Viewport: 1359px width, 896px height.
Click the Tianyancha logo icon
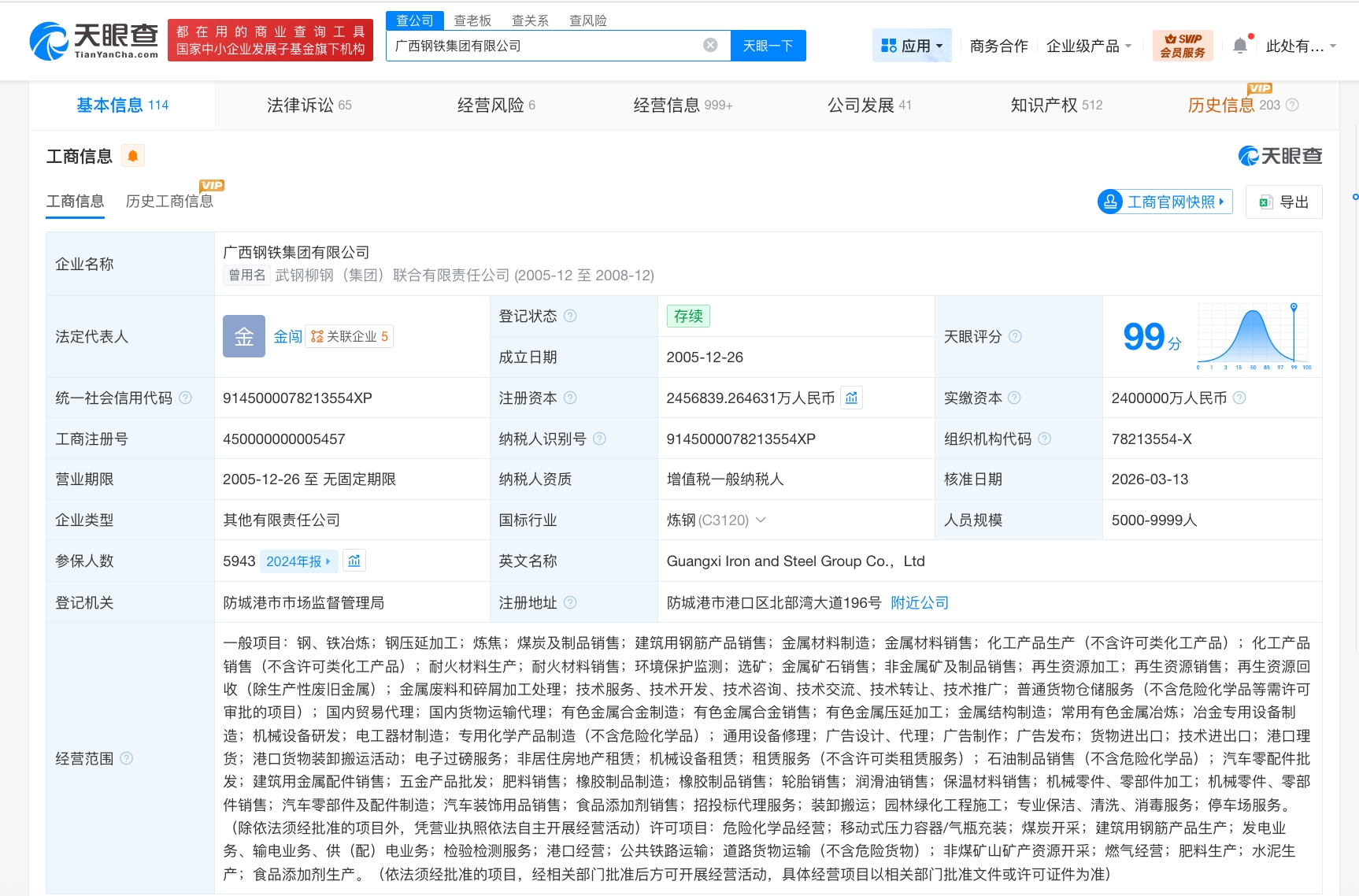click(47, 38)
